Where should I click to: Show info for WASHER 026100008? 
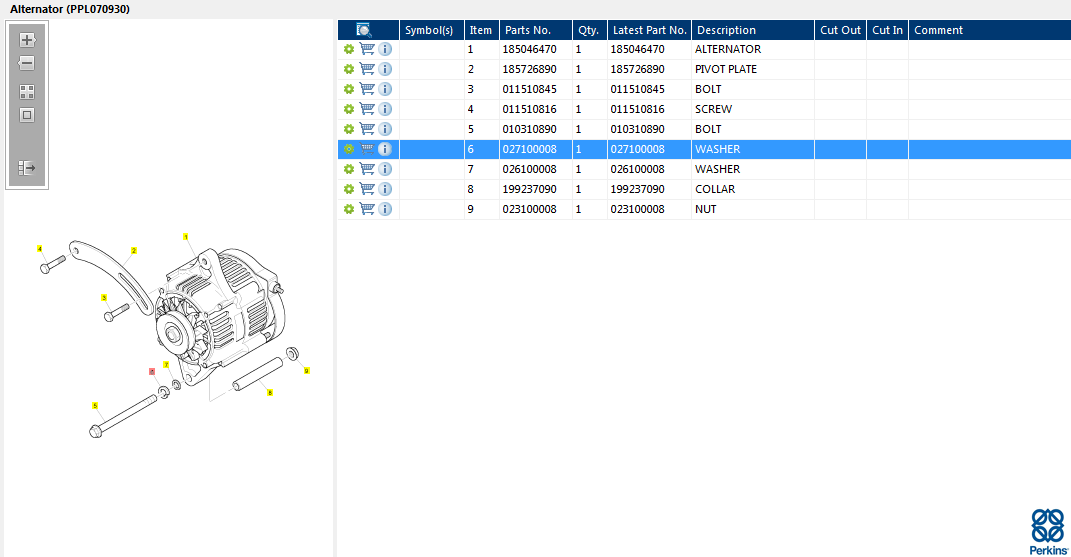coord(385,169)
